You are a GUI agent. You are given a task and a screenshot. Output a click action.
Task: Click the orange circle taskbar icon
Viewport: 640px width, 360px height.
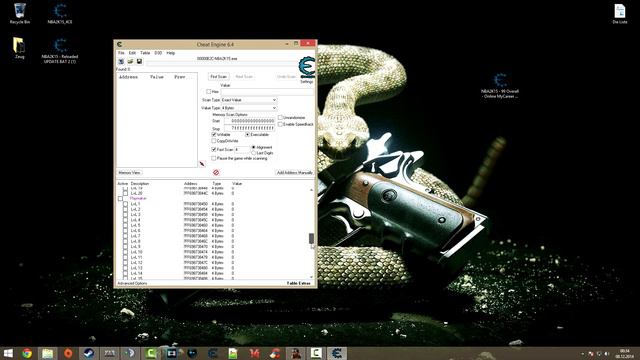click(x=68, y=353)
